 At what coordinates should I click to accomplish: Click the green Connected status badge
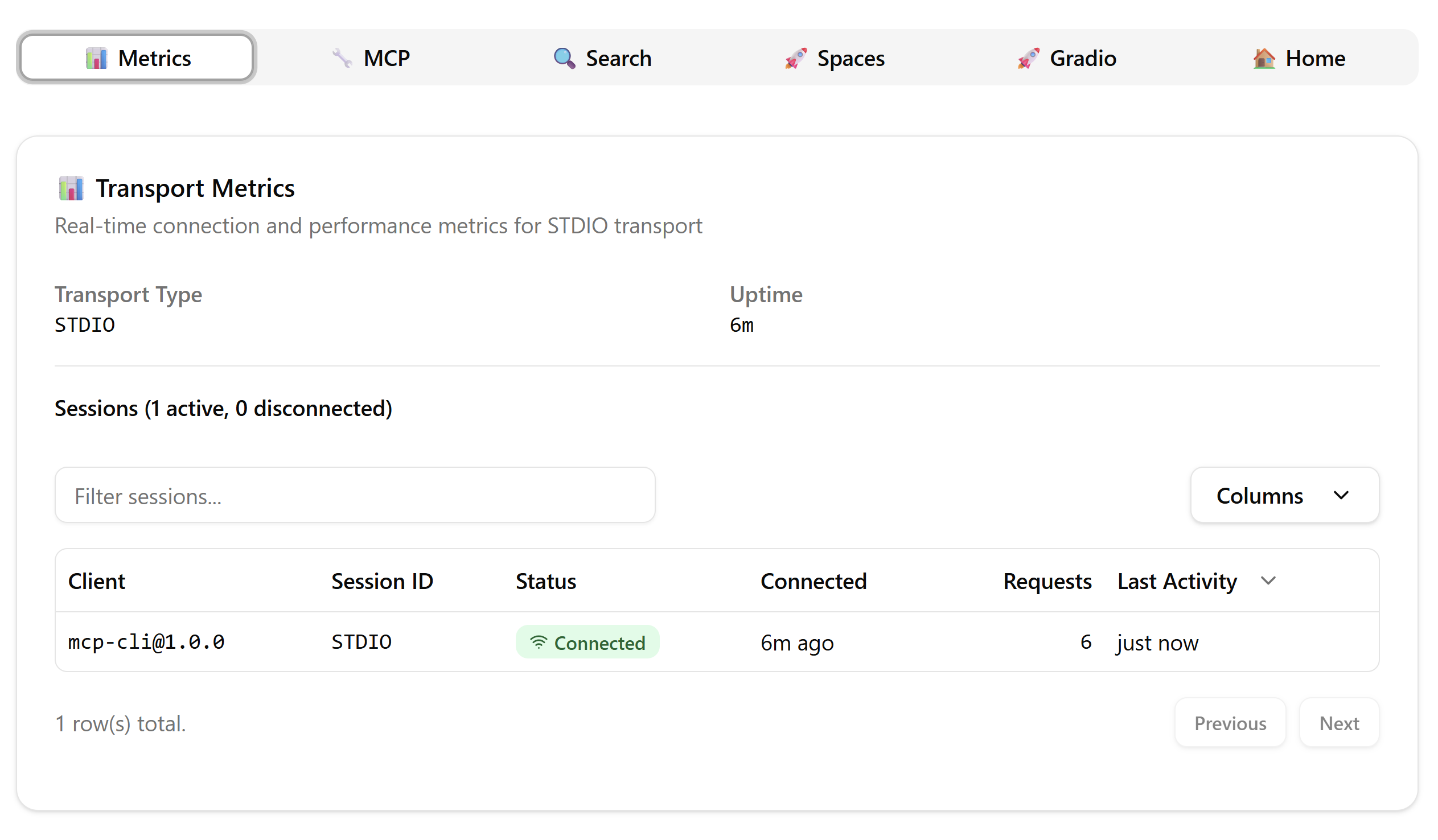tap(587, 643)
